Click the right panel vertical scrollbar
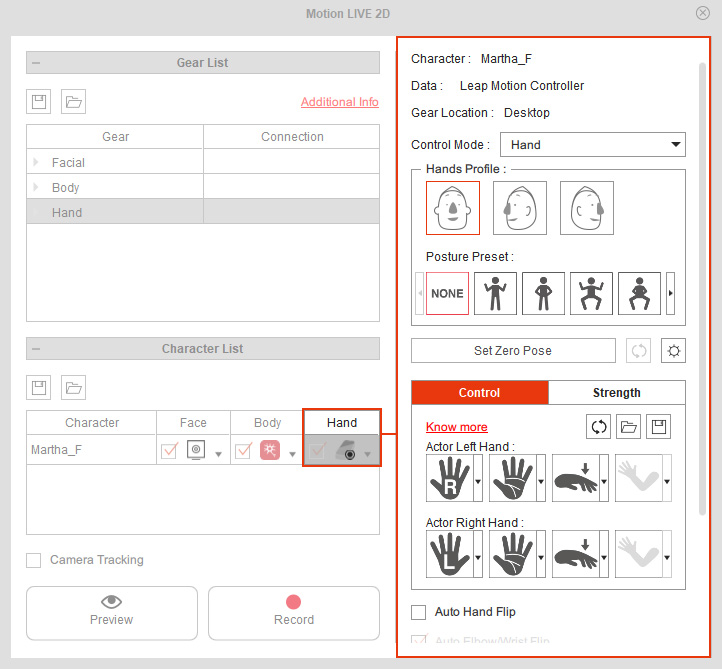Viewport: 722px width, 669px height. tap(702, 289)
